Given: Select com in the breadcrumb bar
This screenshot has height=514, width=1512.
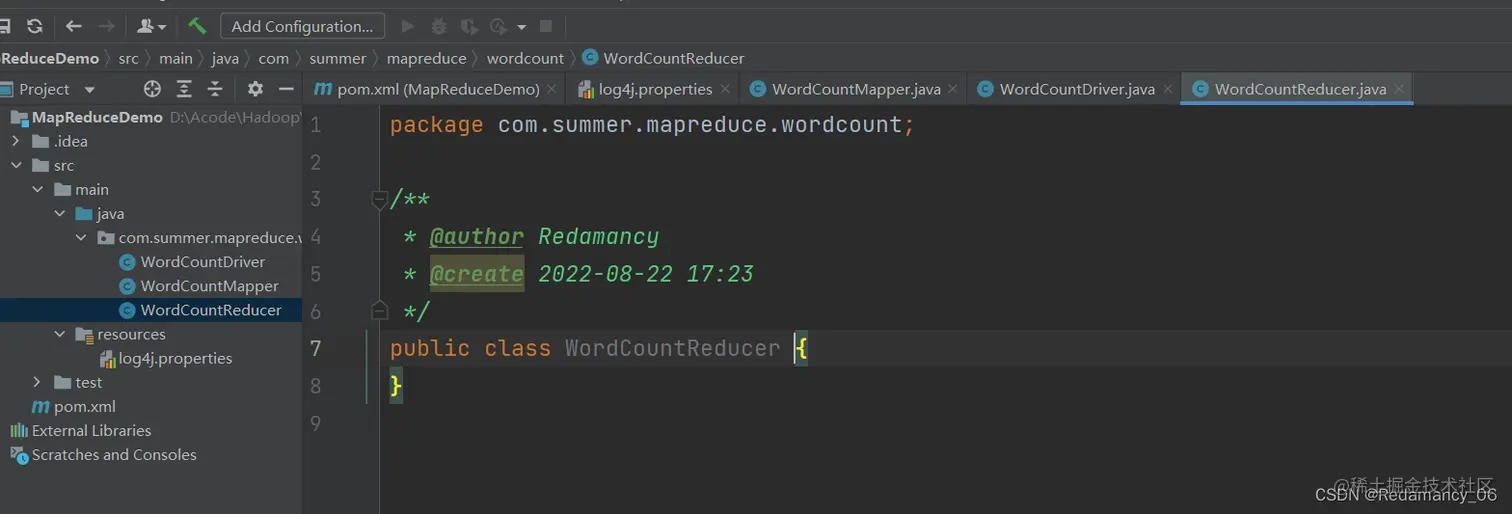Looking at the screenshot, I should pos(274,58).
